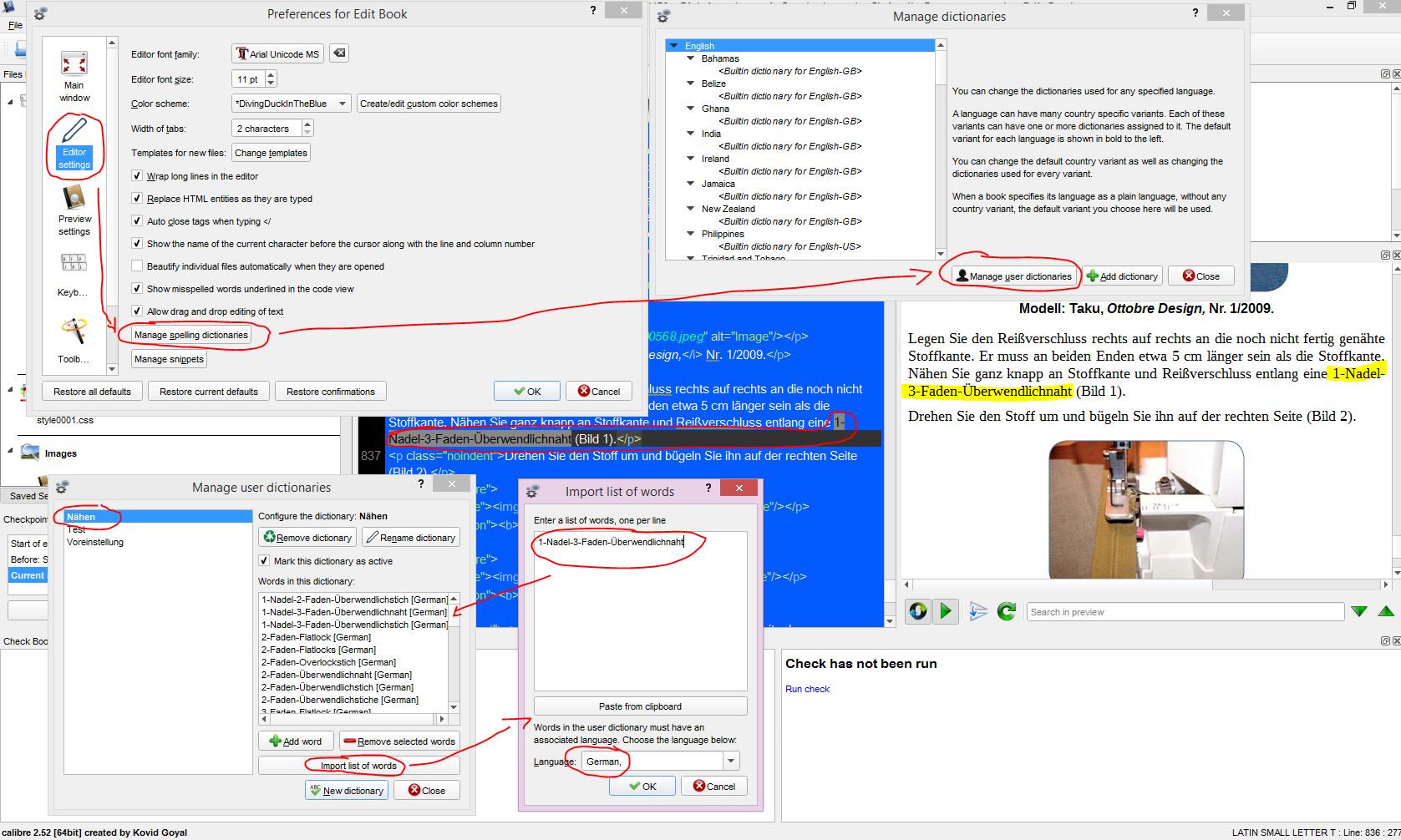This screenshot has height=840, width=1401.
Task: Open the Main window preferences section
Action: point(74,76)
